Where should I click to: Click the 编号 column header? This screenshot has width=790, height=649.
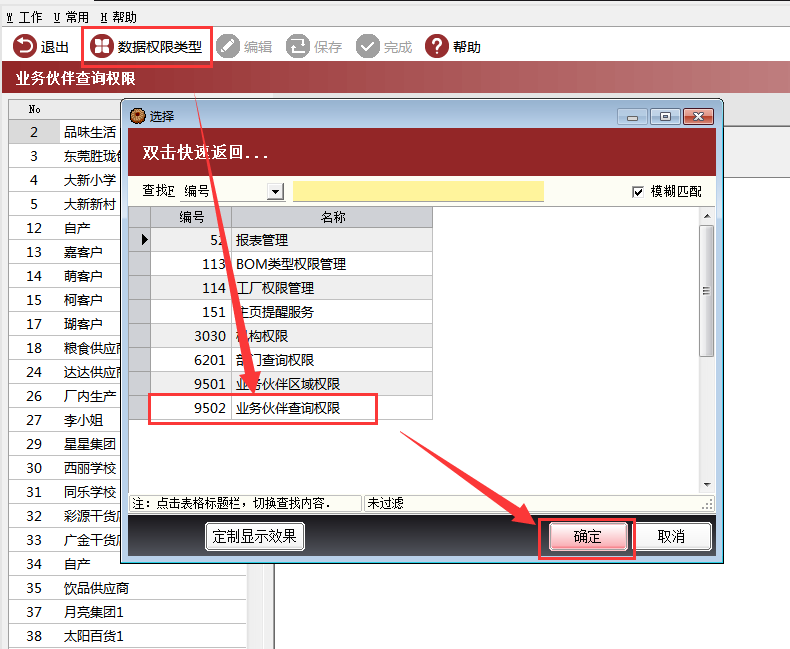coord(191,217)
